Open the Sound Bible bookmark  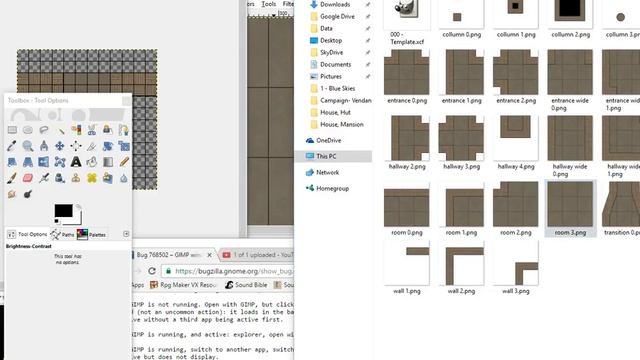(246, 285)
